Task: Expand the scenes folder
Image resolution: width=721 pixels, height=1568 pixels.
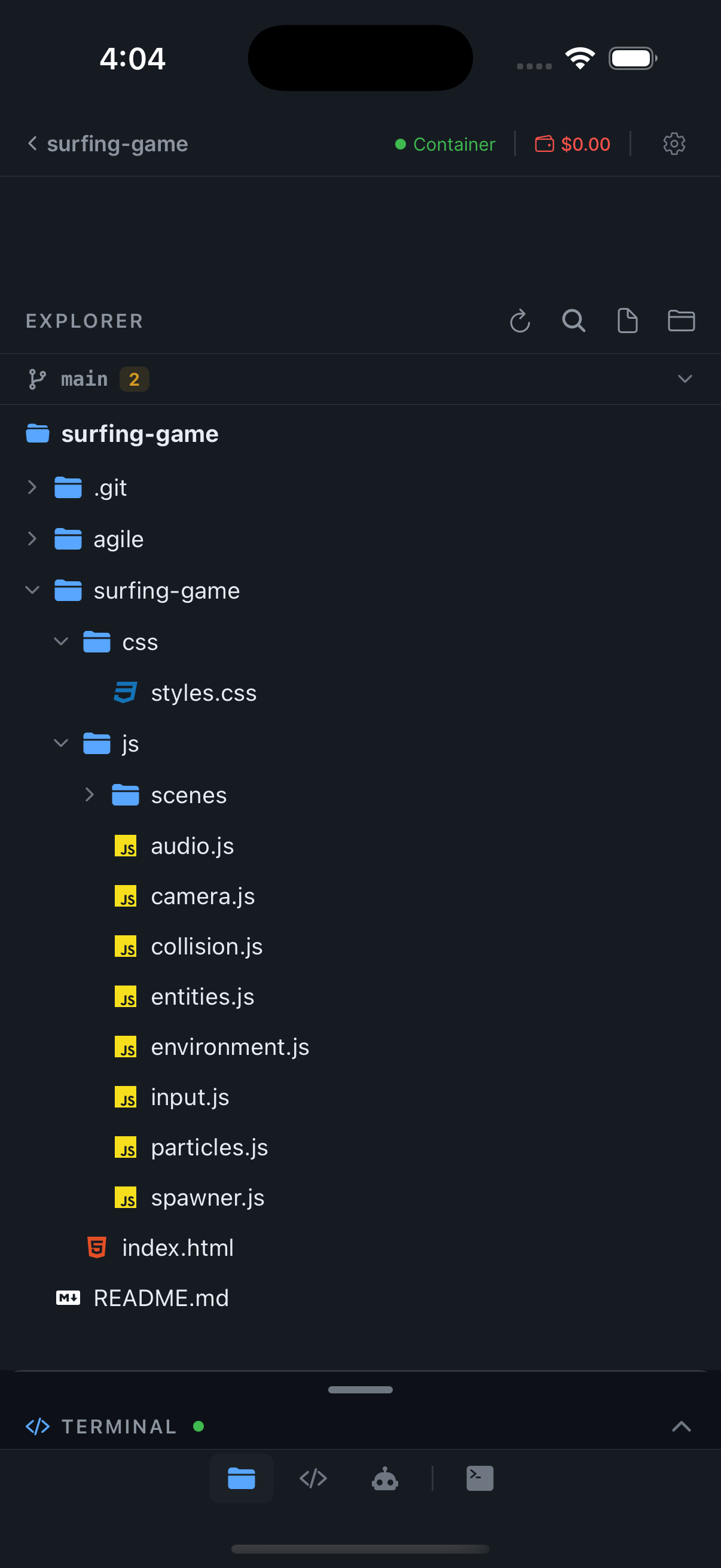Action: pyautogui.click(x=90, y=794)
